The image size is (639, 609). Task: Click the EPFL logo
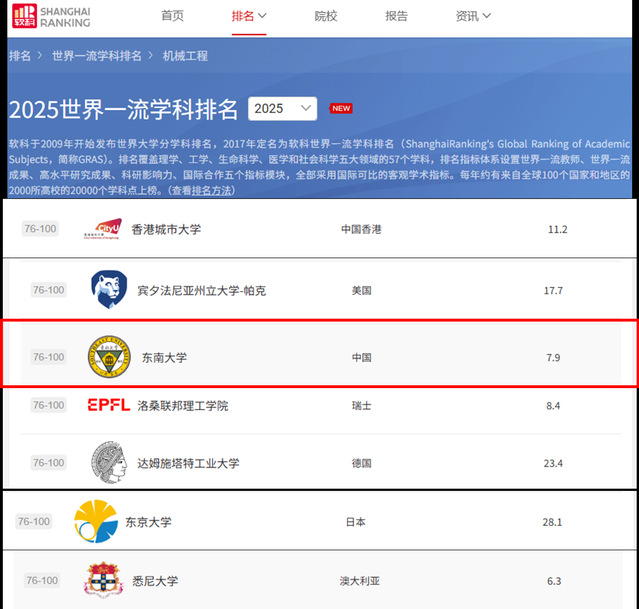[108, 405]
